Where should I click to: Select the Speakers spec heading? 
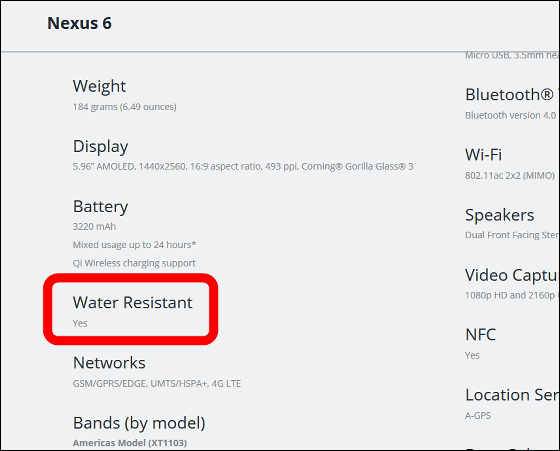[x=500, y=215]
